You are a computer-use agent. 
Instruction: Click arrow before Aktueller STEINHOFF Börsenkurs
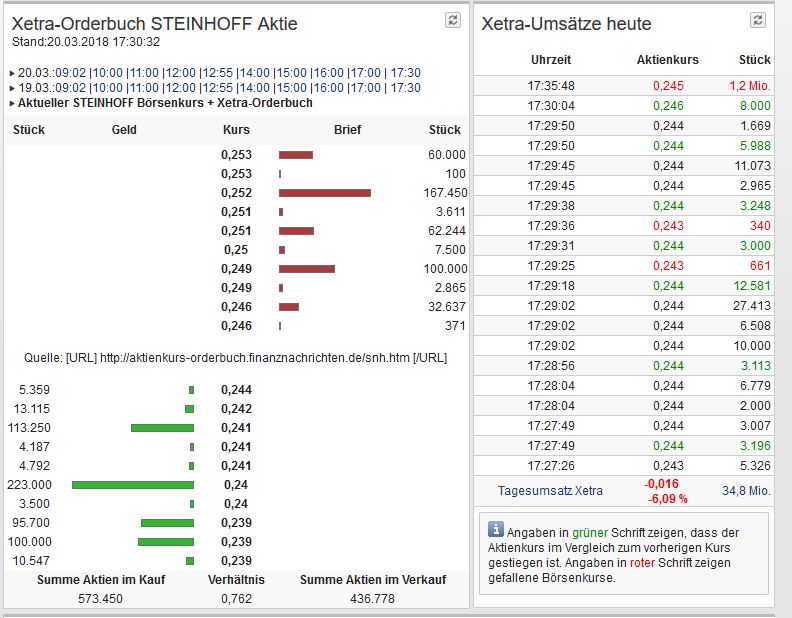tap(11, 103)
